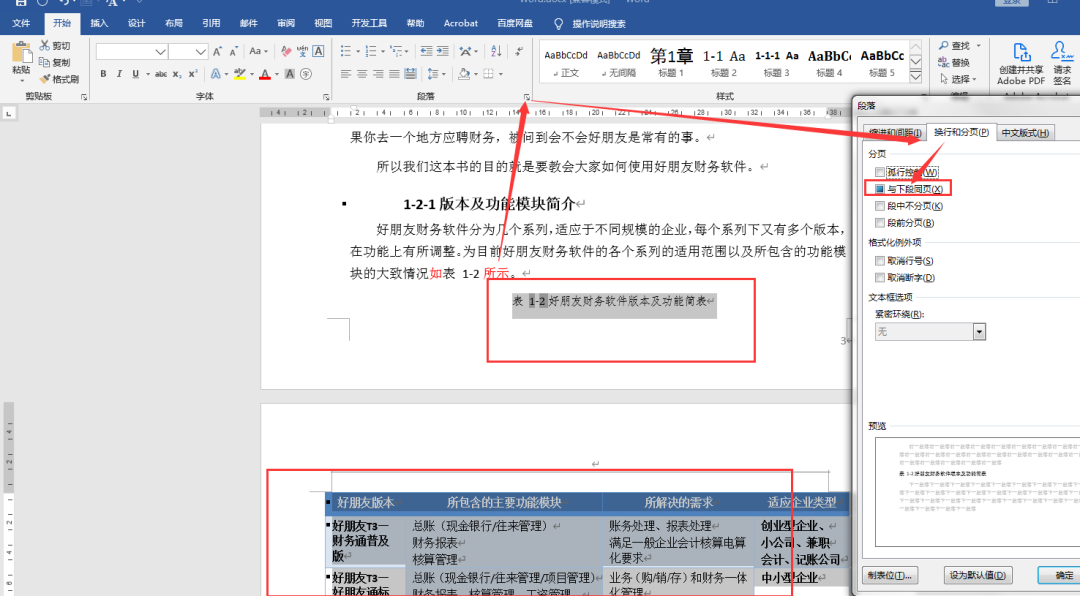Click the 制表位(T)... tabs button
Viewport: 1080px width, 596px height.
pyautogui.click(x=889, y=575)
